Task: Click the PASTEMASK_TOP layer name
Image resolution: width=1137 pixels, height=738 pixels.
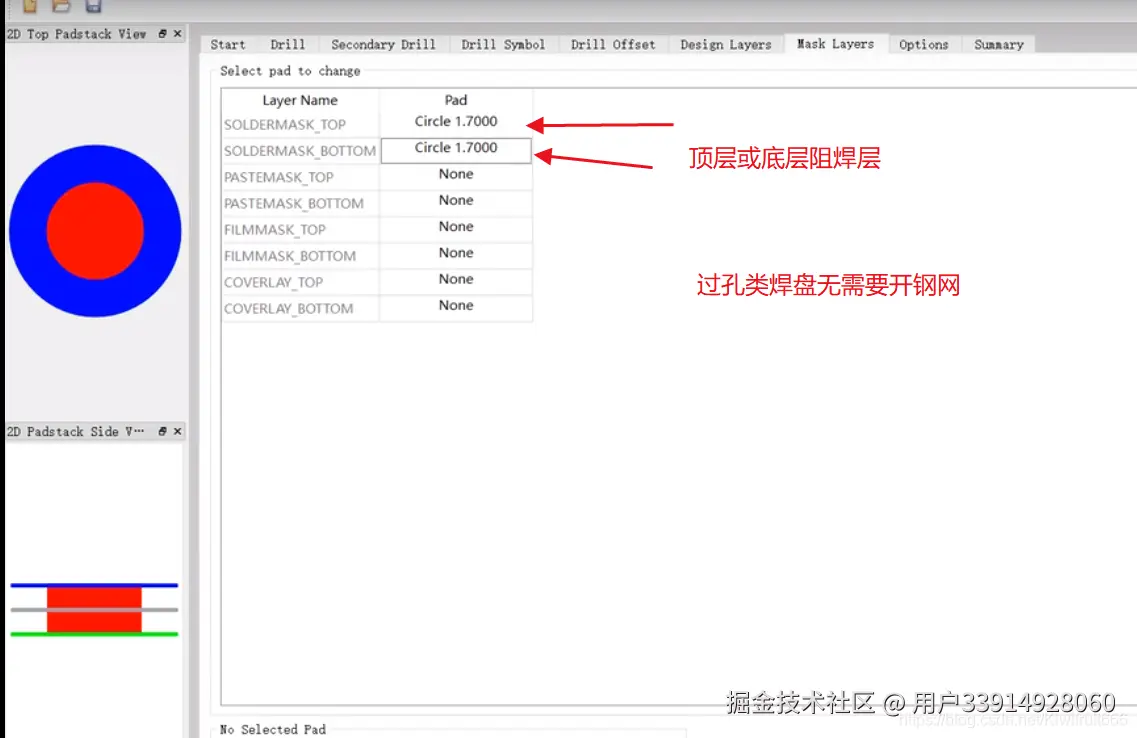Action: click(278, 177)
